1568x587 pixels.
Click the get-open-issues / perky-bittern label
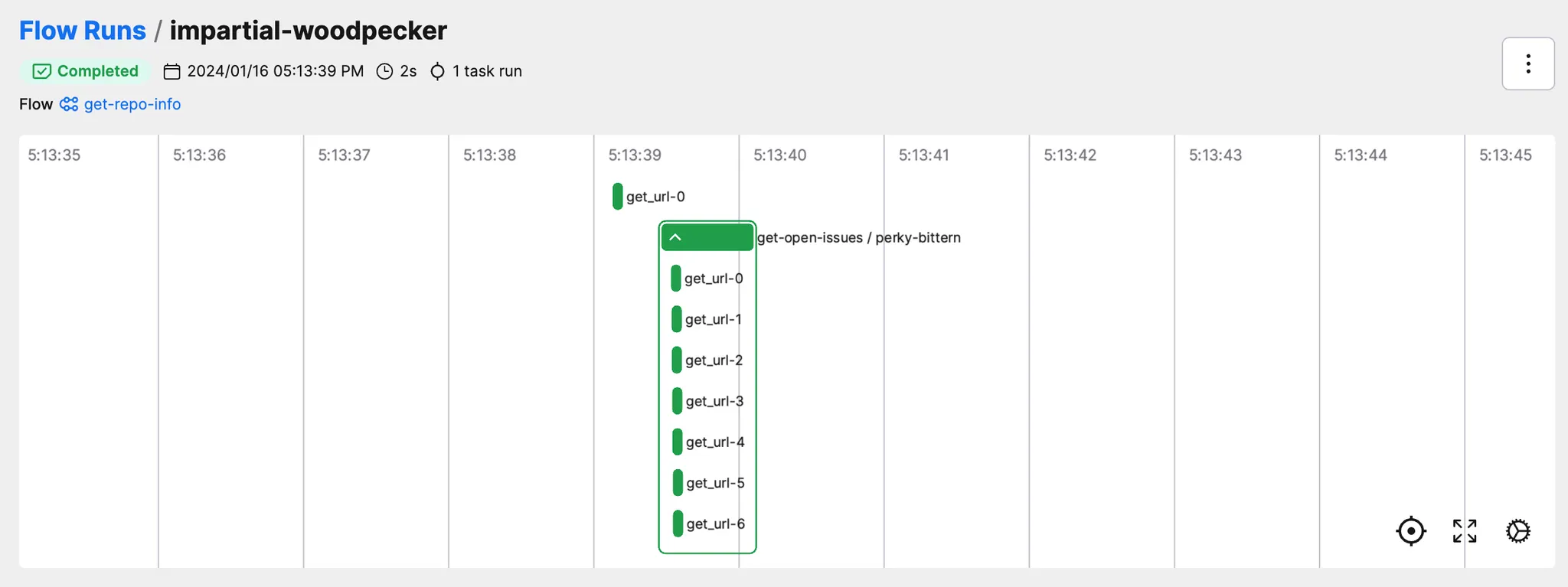pos(858,238)
